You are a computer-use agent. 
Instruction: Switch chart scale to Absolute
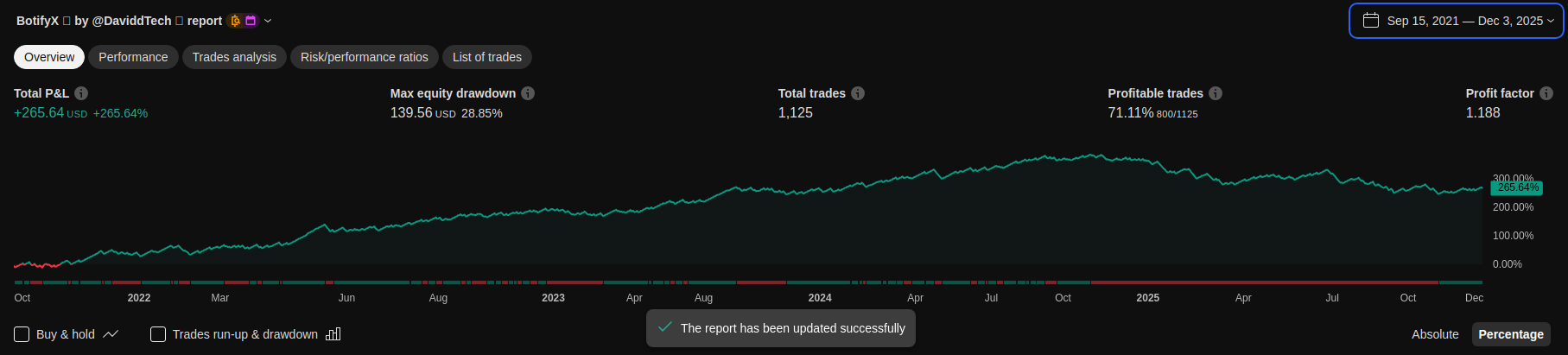coord(1435,334)
